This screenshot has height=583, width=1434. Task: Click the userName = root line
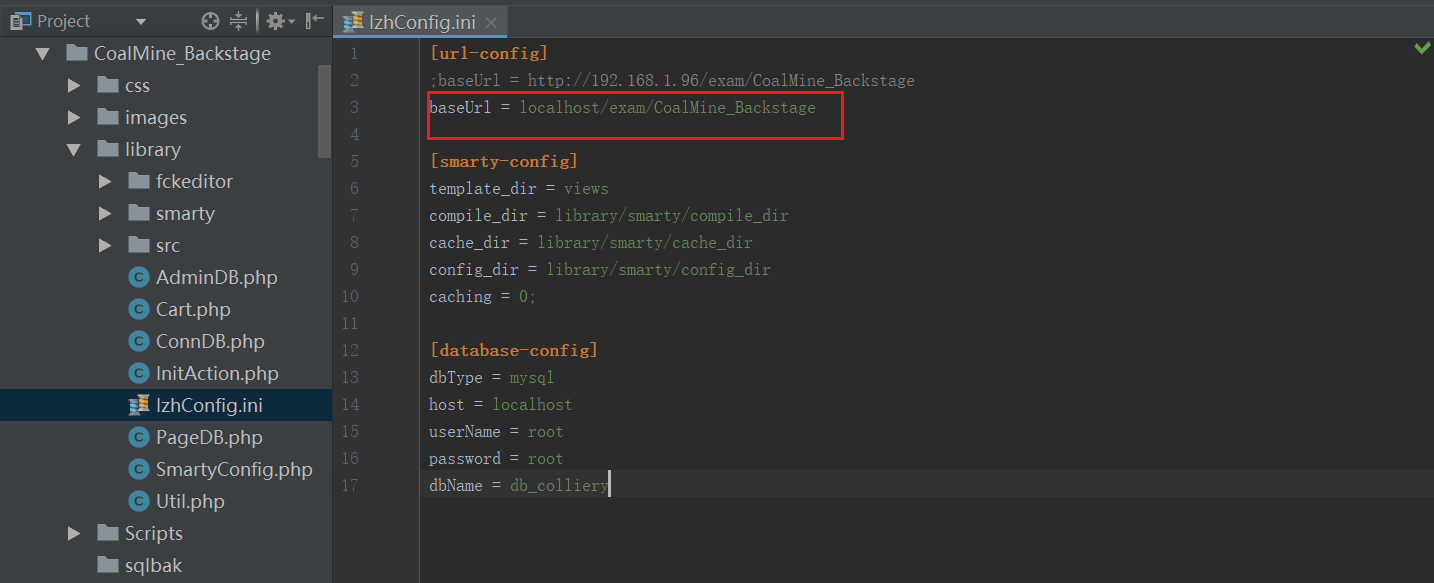pyautogui.click(x=496, y=431)
